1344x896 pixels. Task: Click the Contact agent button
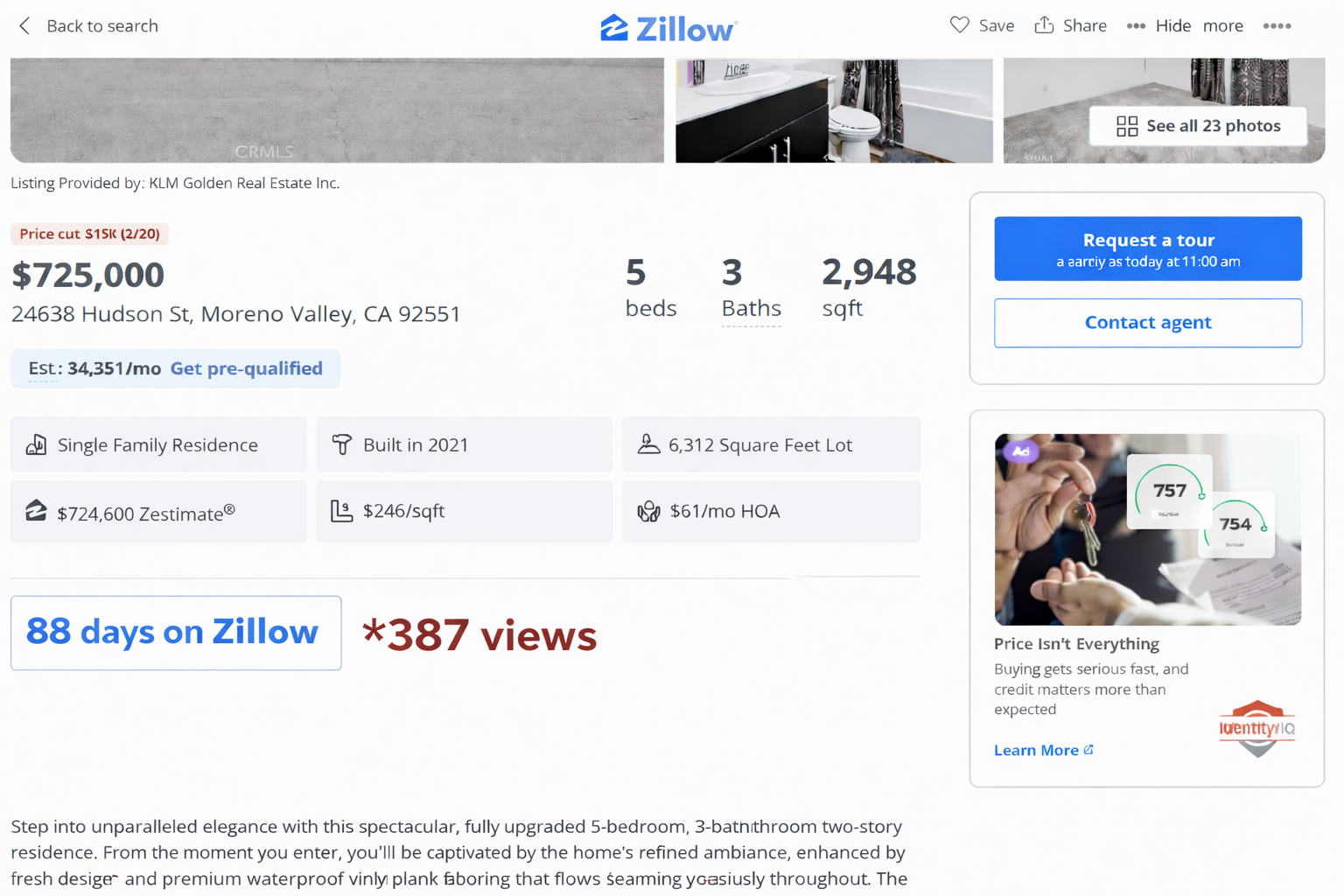pyautogui.click(x=1148, y=323)
